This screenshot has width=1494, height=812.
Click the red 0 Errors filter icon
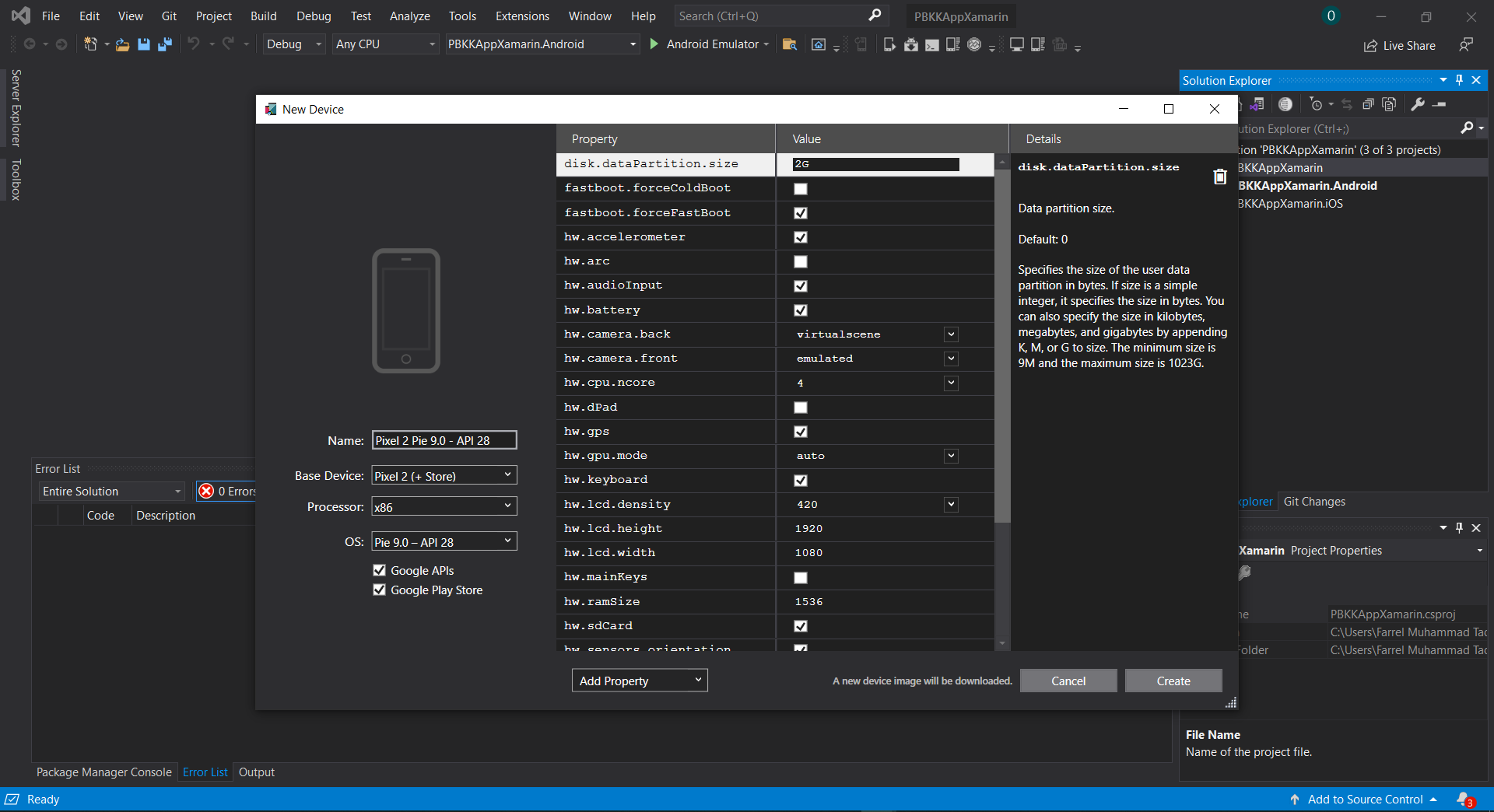(x=206, y=491)
